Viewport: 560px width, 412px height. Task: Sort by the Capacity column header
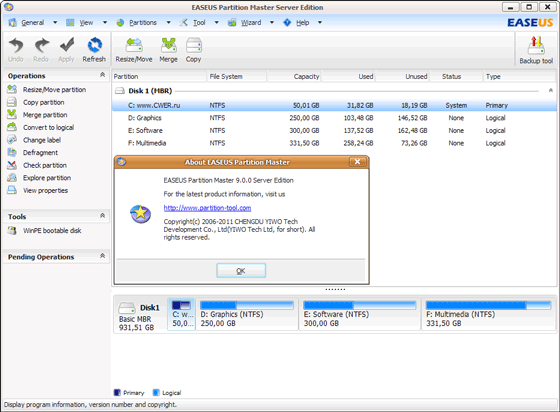pyautogui.click(x=294, y=76)
